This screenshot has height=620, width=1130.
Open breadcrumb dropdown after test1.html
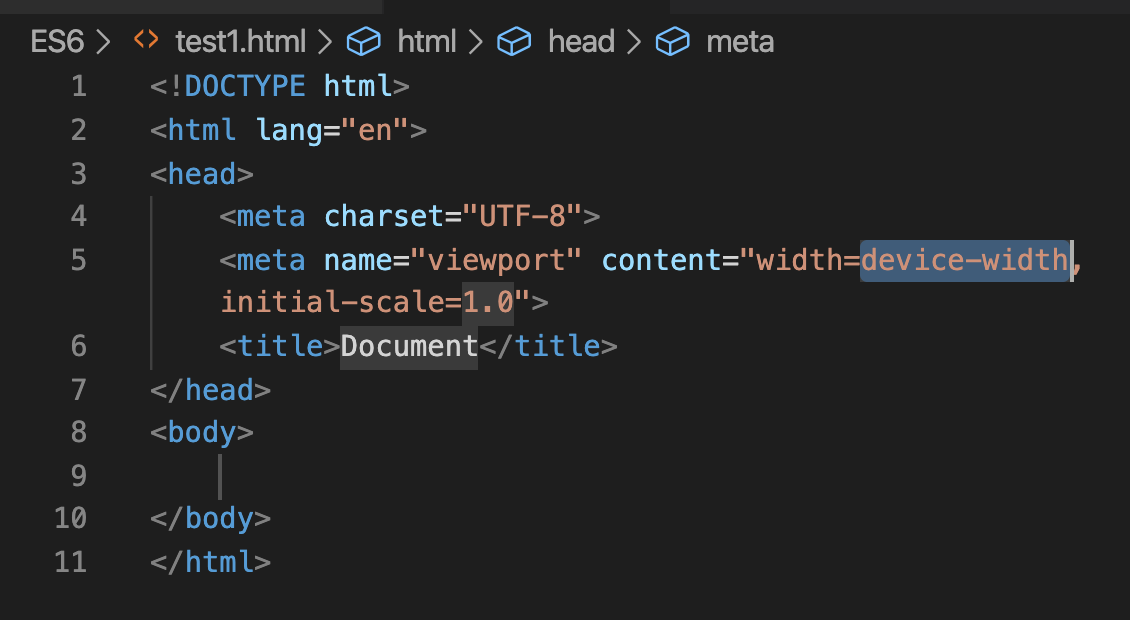(326, 41)
